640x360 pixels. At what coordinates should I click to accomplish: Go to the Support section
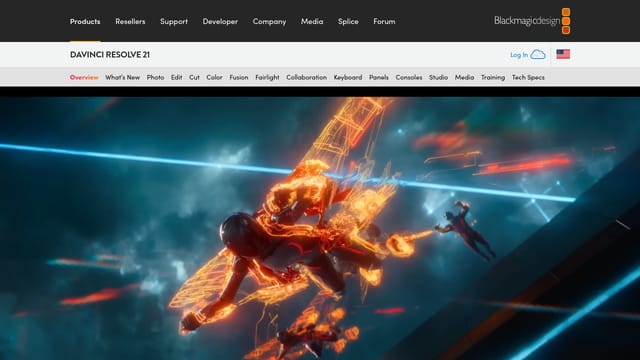click(x=174, y=21)
